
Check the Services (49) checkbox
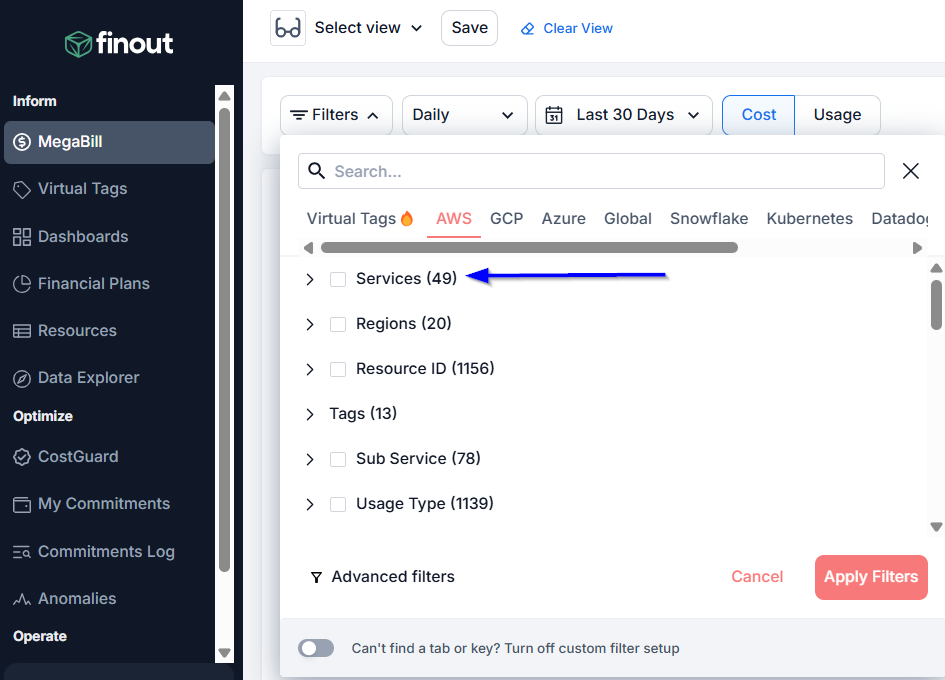pyautogui.click(x=338, y=279)
